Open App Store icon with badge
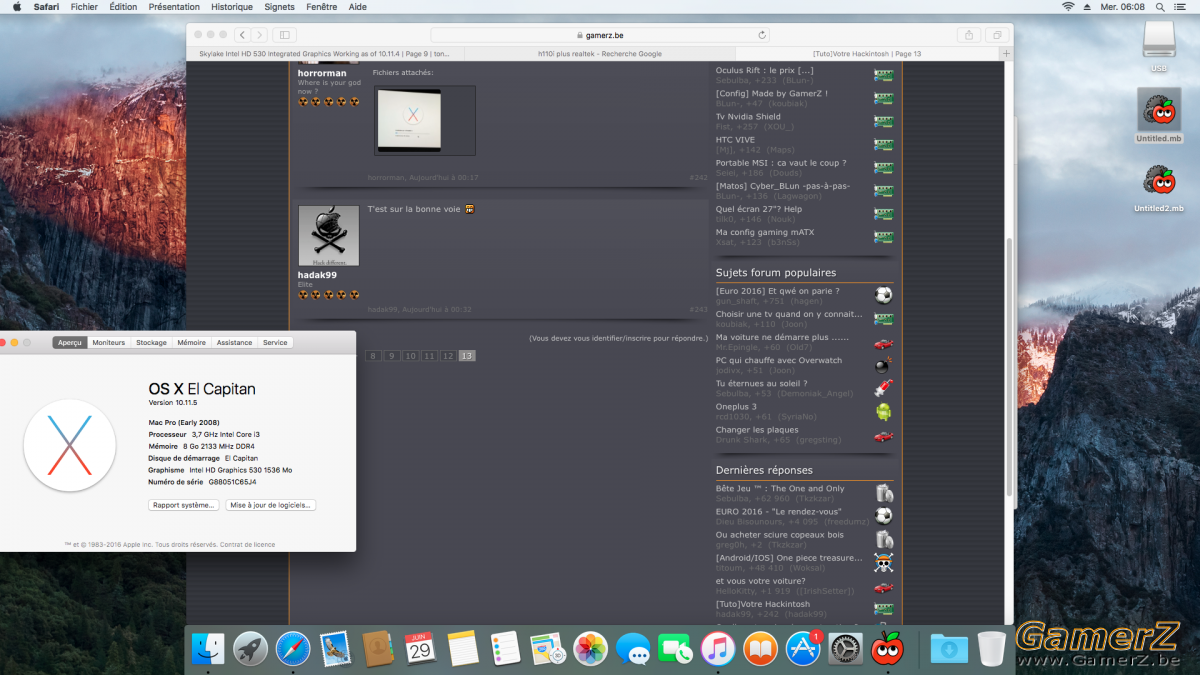This screenshot has height=675, width=1200. (x=804, y=649)
